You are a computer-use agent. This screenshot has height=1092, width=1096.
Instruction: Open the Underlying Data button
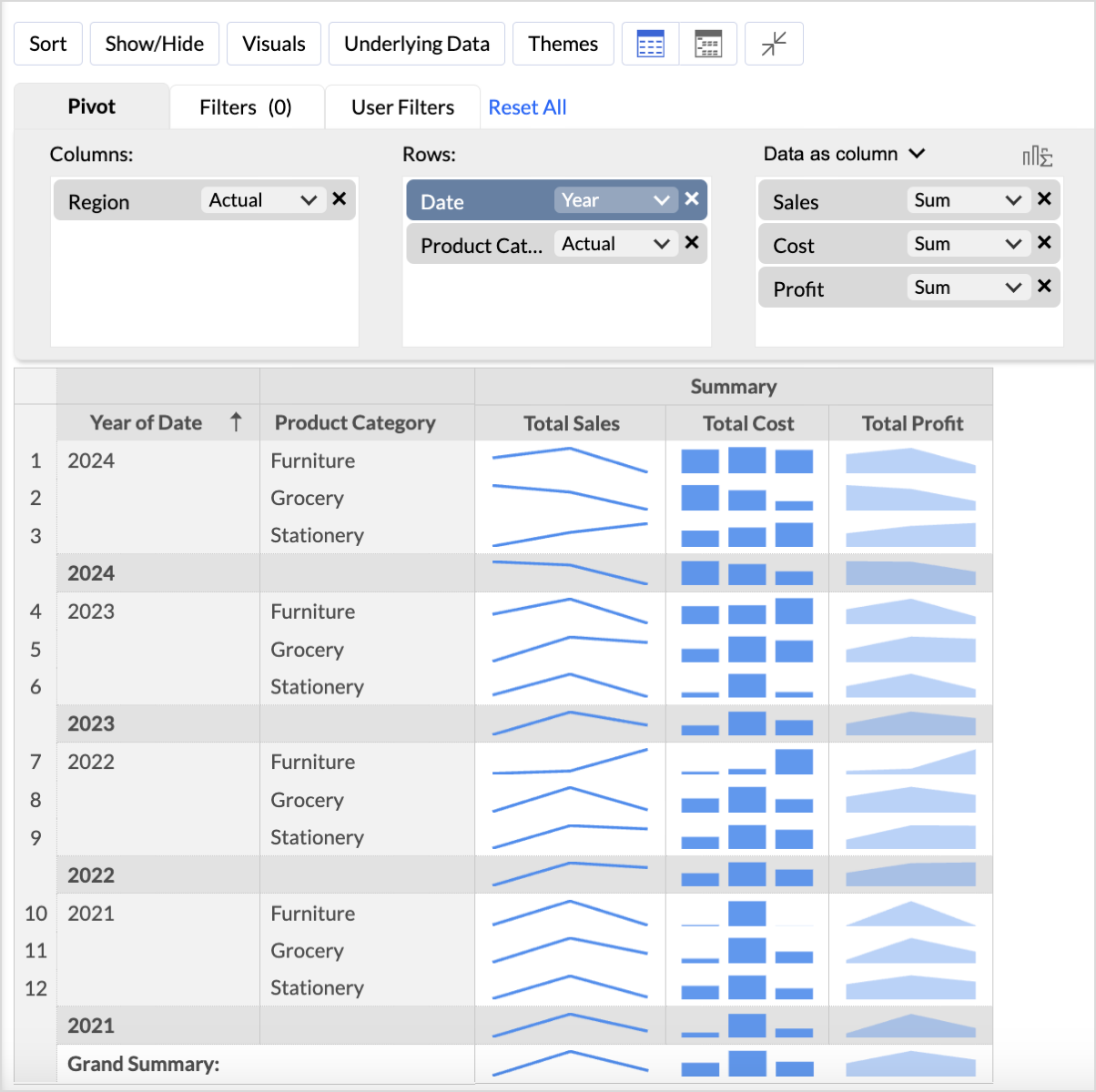pyautogui.click(x=417, y=44)
